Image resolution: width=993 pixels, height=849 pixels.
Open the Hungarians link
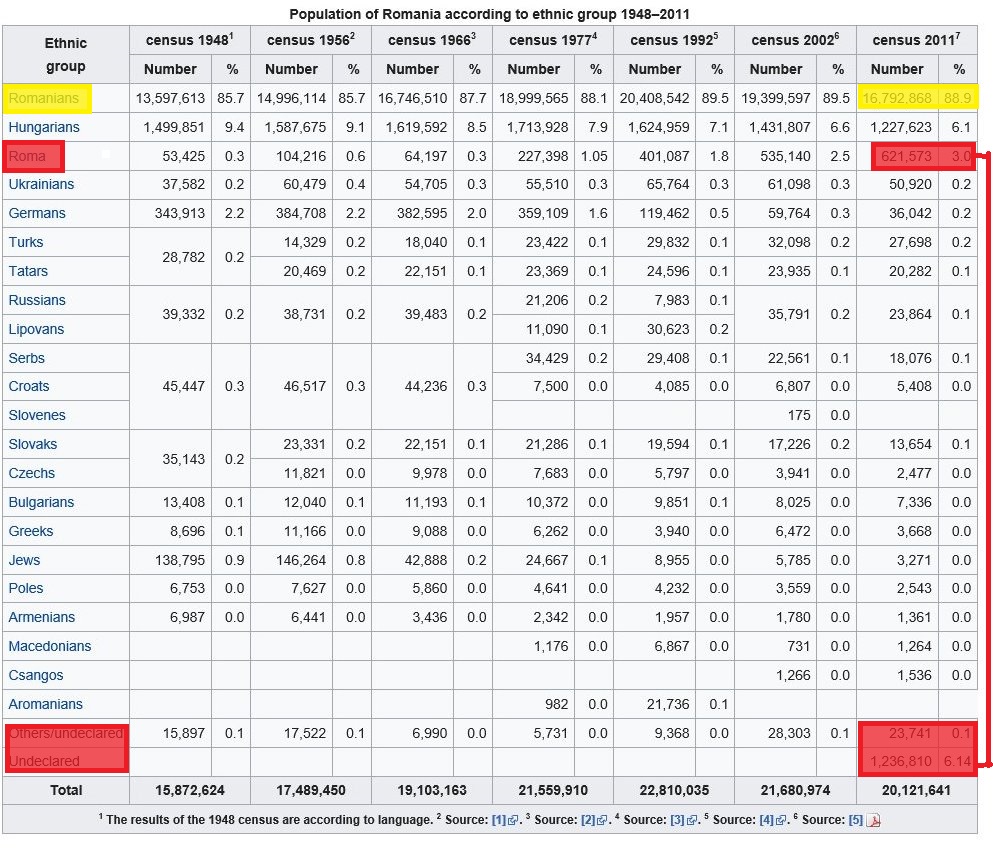(44, 127)
